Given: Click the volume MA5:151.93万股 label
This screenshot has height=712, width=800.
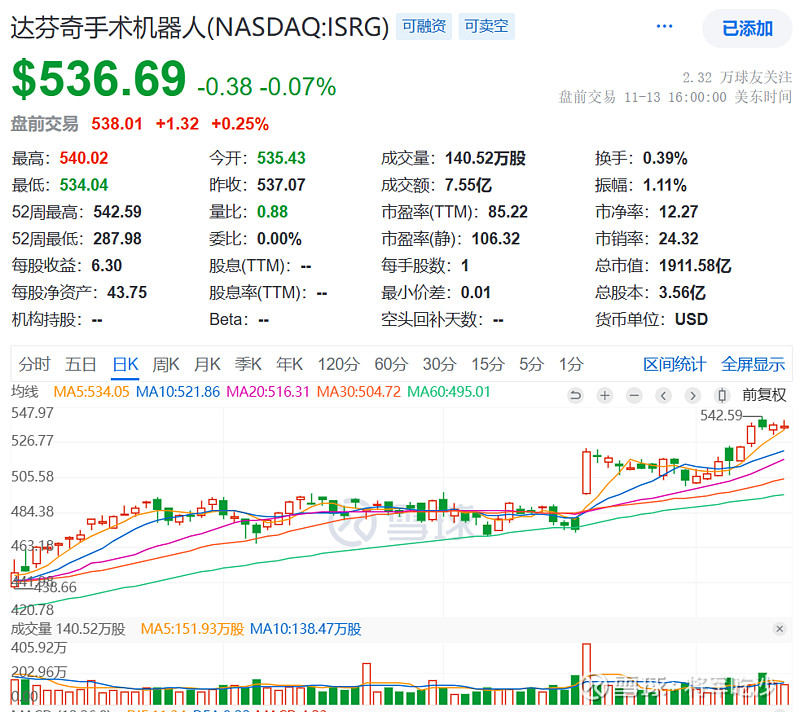Looking at the screenshot, I should (192, 629).
